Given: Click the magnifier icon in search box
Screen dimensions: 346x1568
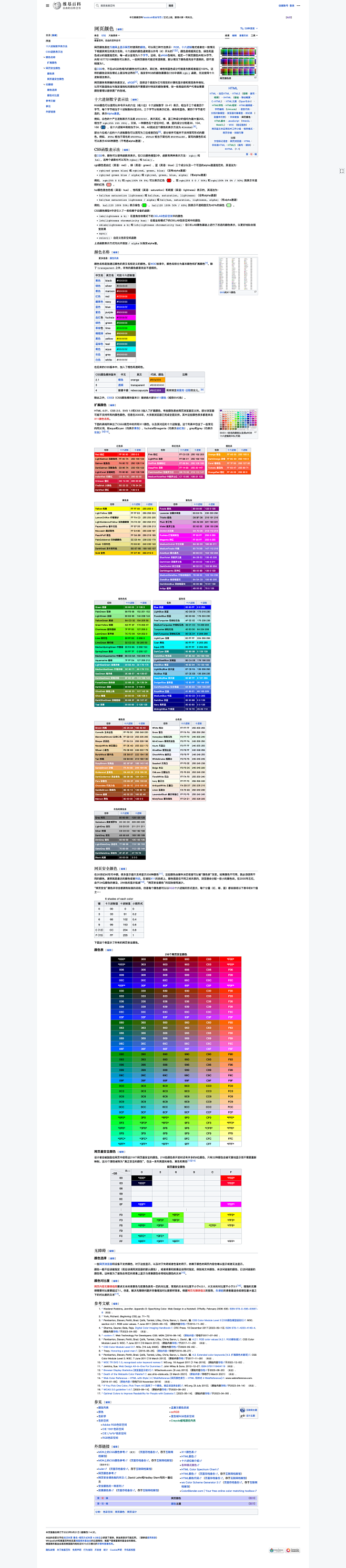Looking at the screenshot, I should pyautogui.click(x=97, y=5).
